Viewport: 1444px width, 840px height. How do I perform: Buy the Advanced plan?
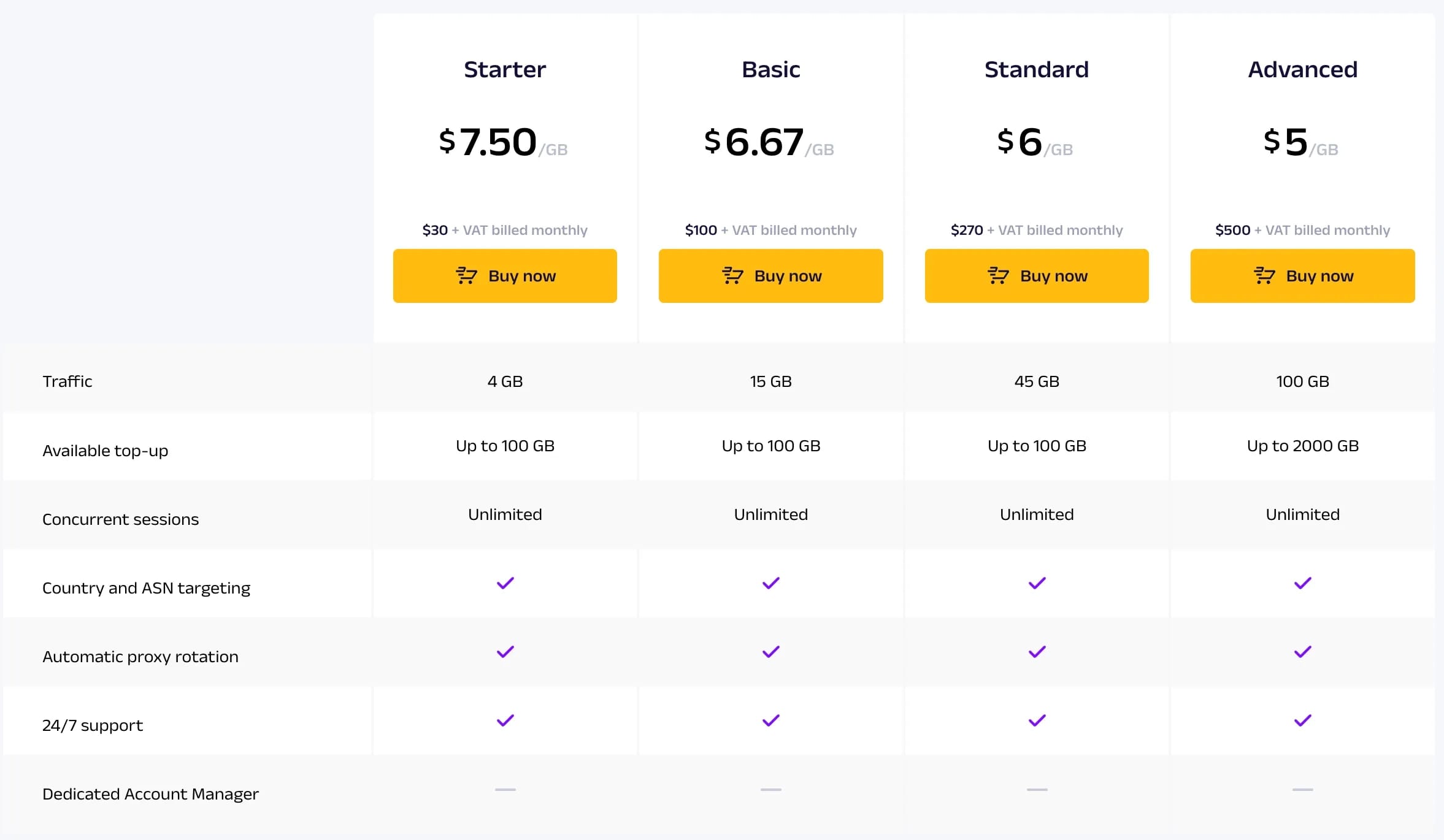coord(1302,276)
